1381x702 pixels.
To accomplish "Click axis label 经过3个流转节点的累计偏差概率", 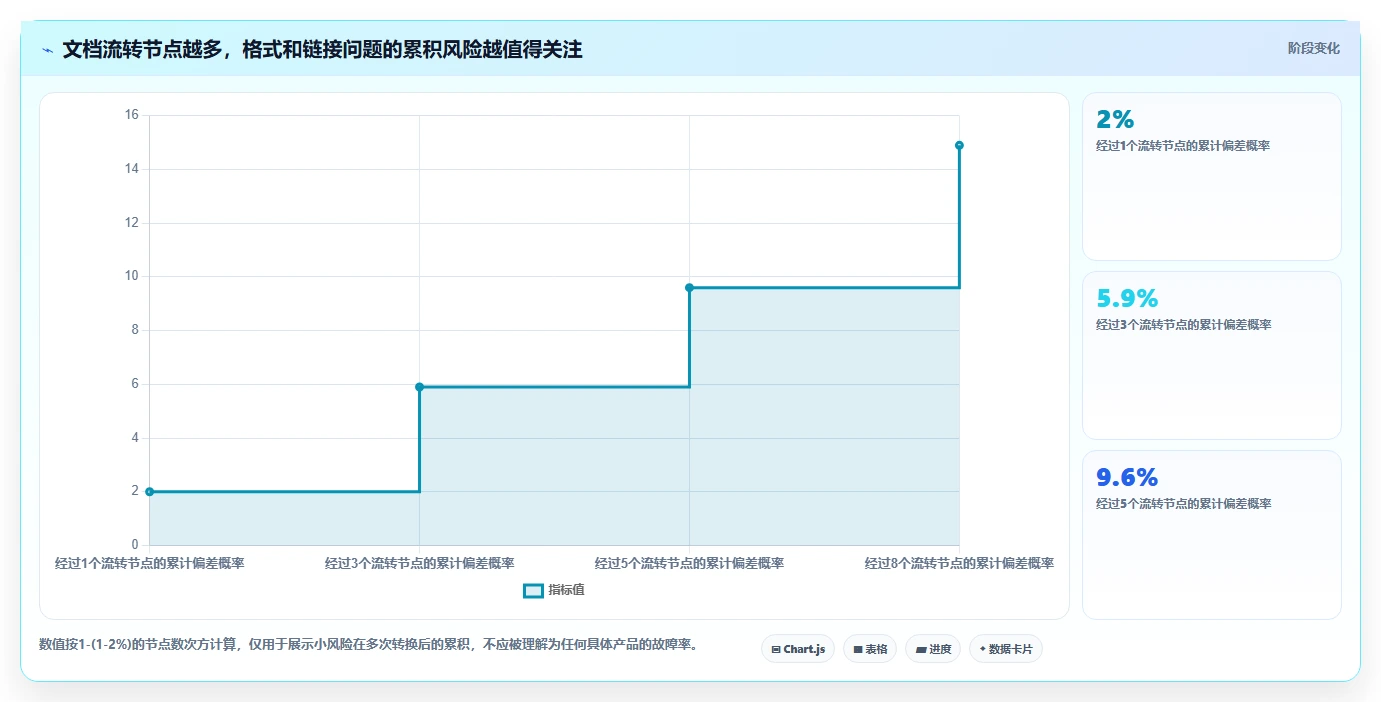I will (419, 563).
